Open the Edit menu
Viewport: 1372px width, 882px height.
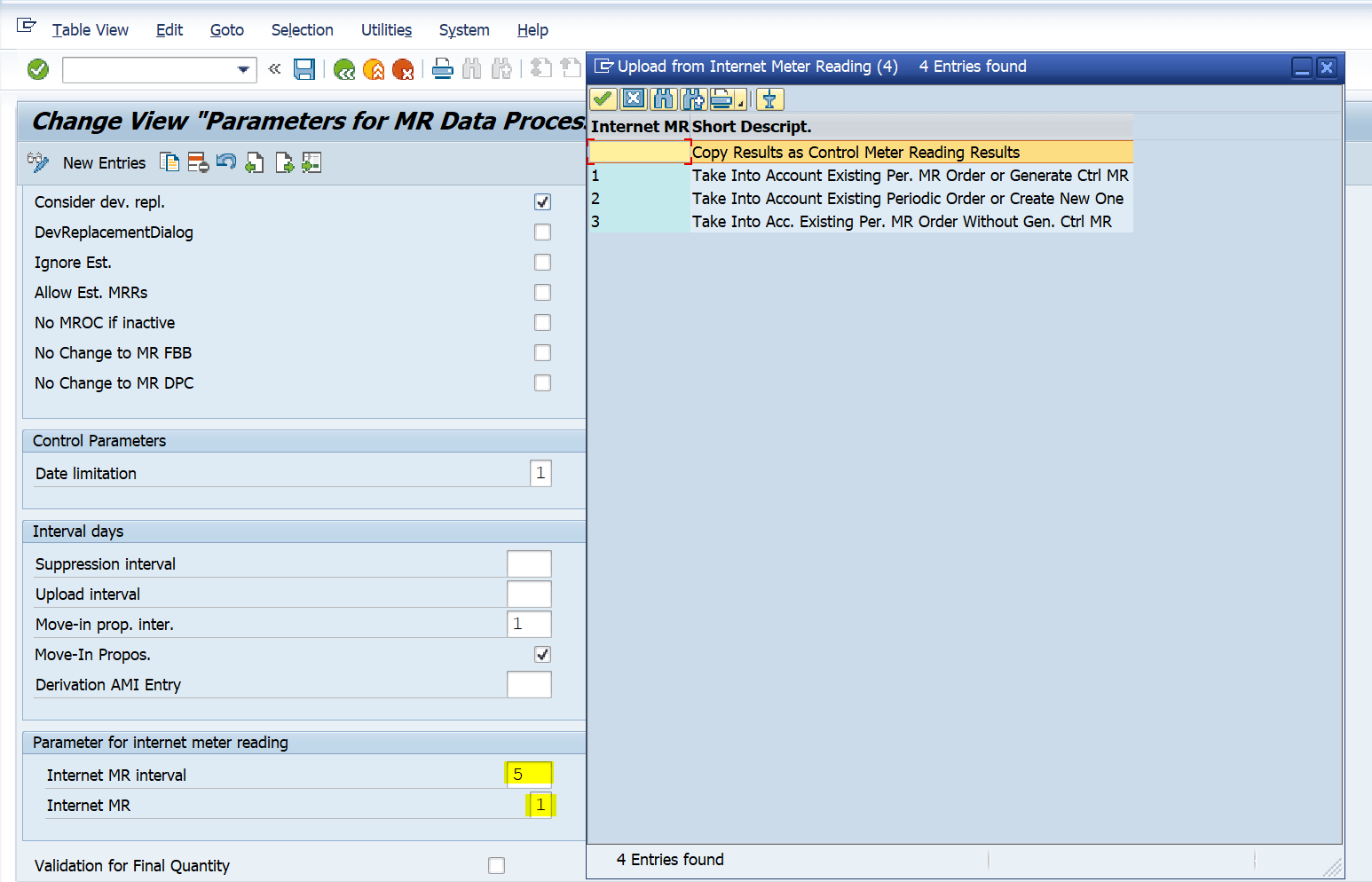(x=170, y=30)
